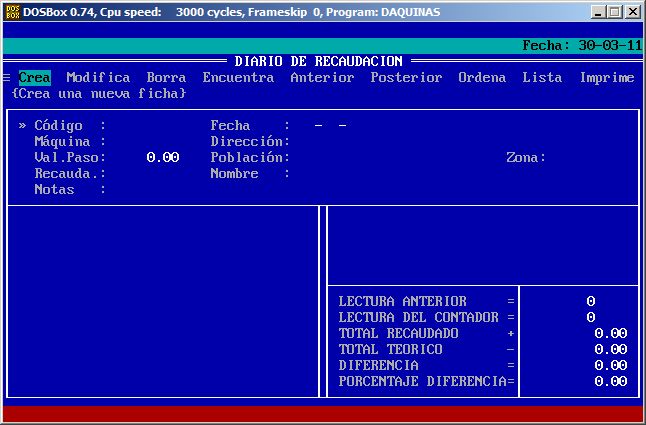Go to the Posterior record
The image size is (646, 425).
click(x=406, y=78)
